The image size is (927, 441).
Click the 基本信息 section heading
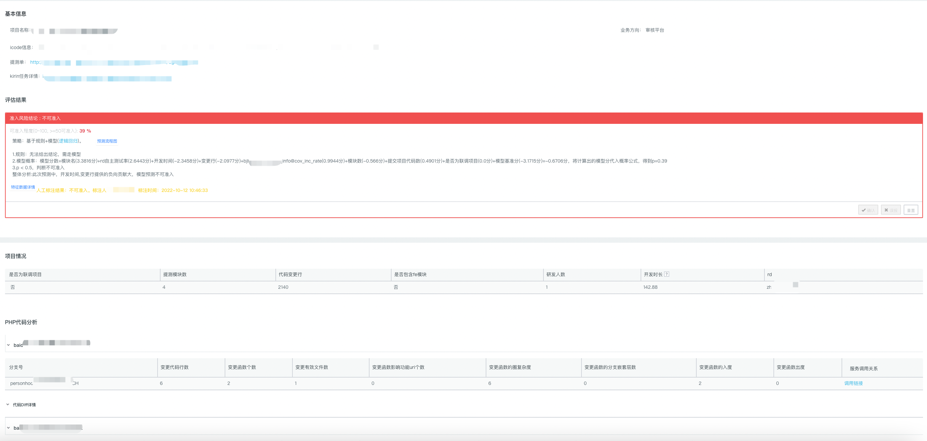15,13
